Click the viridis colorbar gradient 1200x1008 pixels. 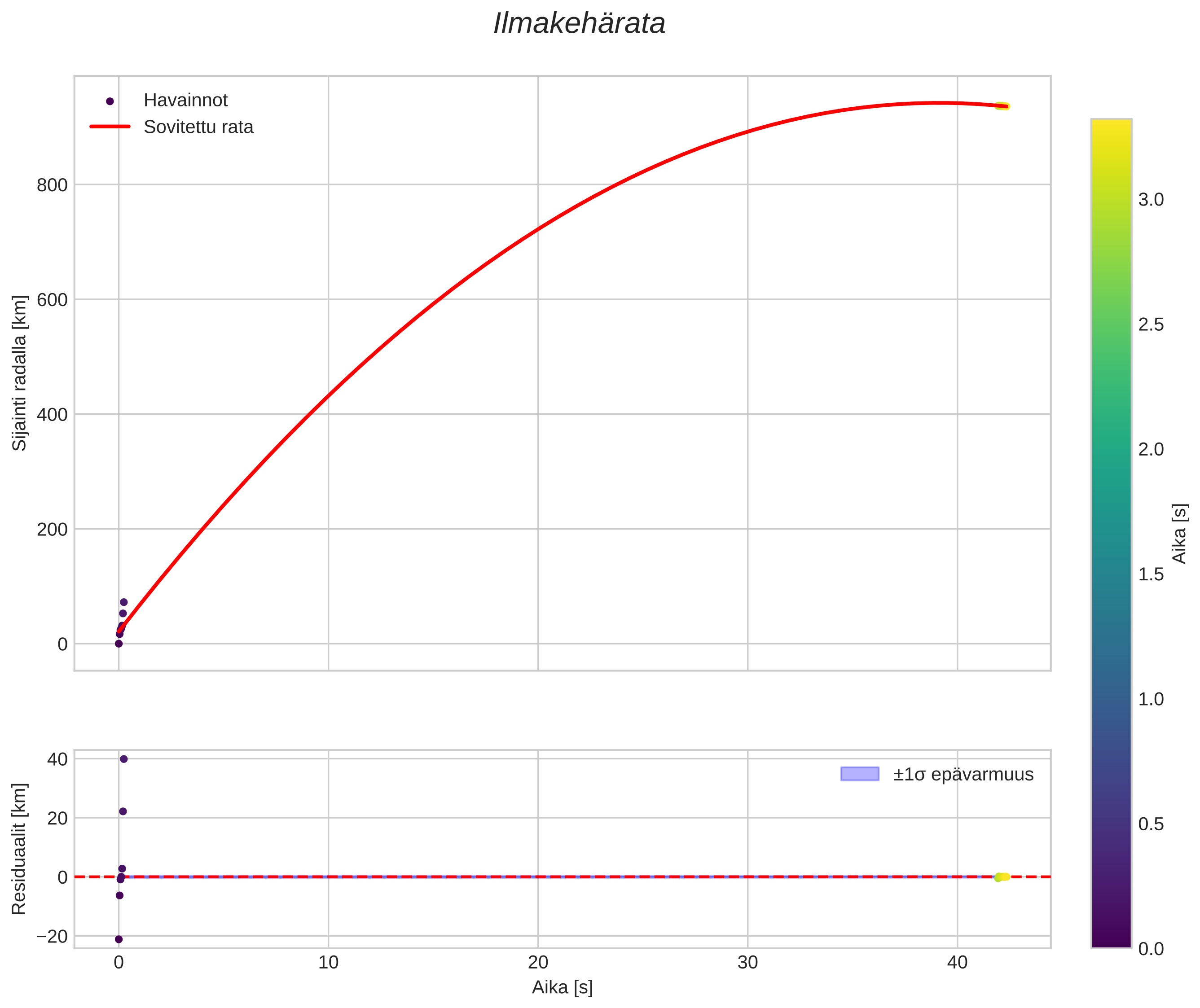coord(1112,534)
